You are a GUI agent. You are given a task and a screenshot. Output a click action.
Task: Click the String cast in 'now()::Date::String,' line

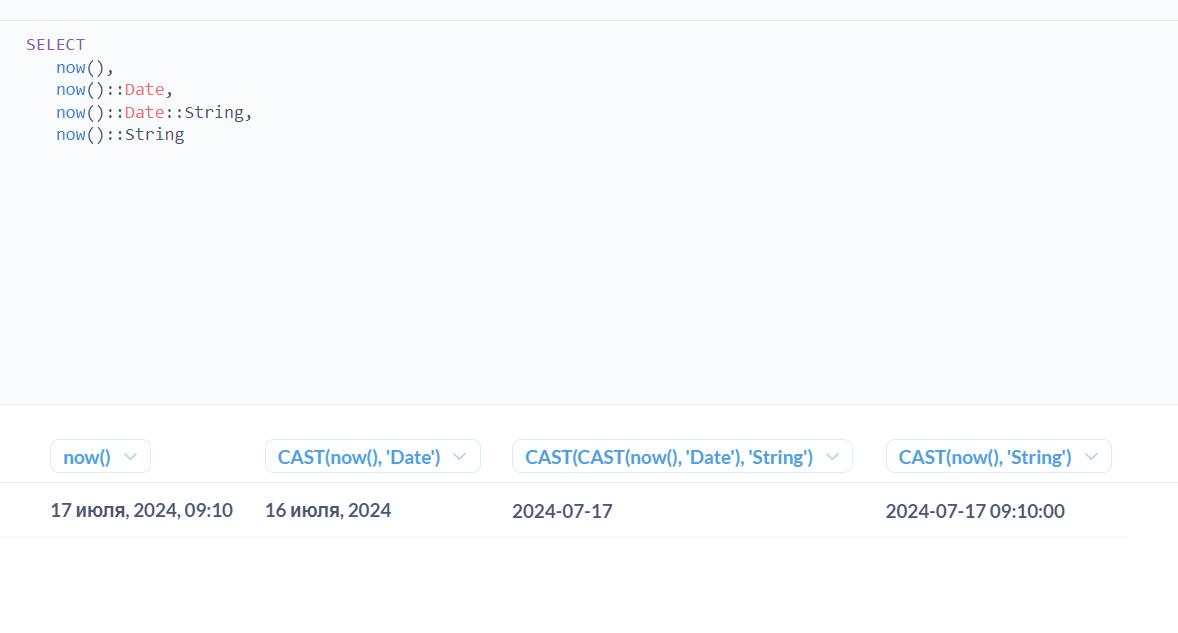click(x=214, y=113)
